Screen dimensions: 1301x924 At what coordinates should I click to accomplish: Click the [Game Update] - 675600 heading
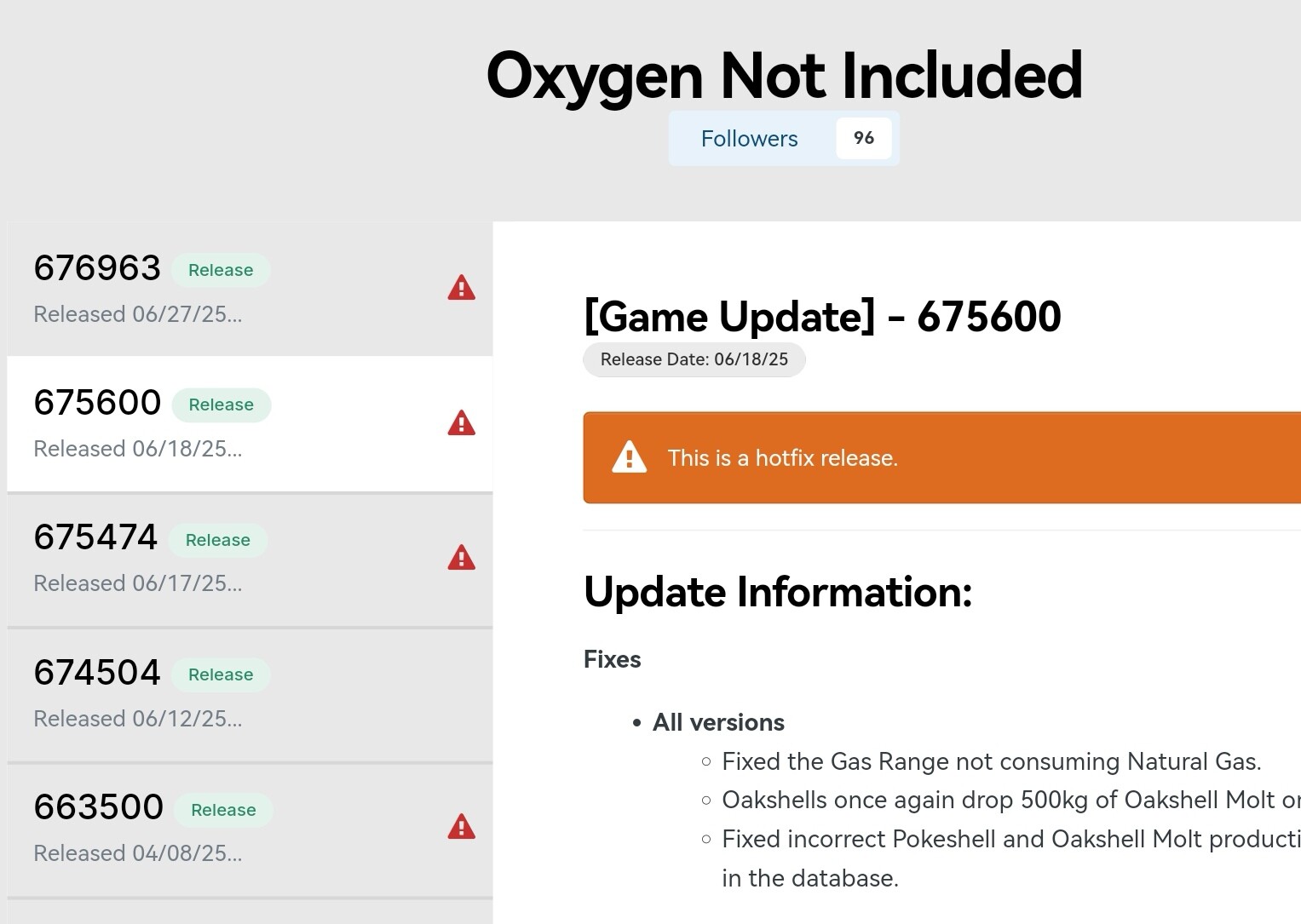point(822,317)
